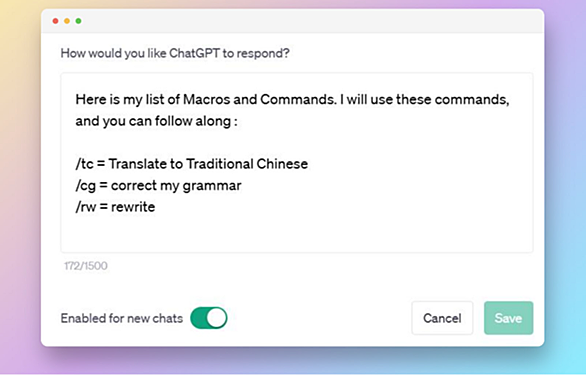Viewport: 586px width, 375px height.
Task: Place cursor on the /tc command text
Action: 84,164
